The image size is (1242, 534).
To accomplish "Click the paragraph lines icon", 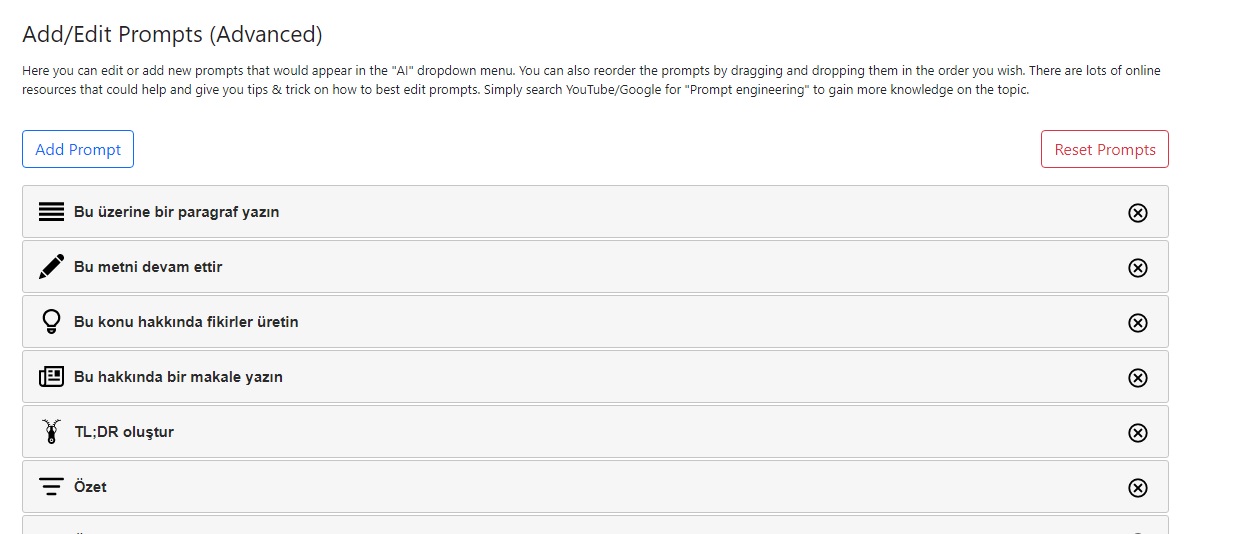I will point(51,212).
